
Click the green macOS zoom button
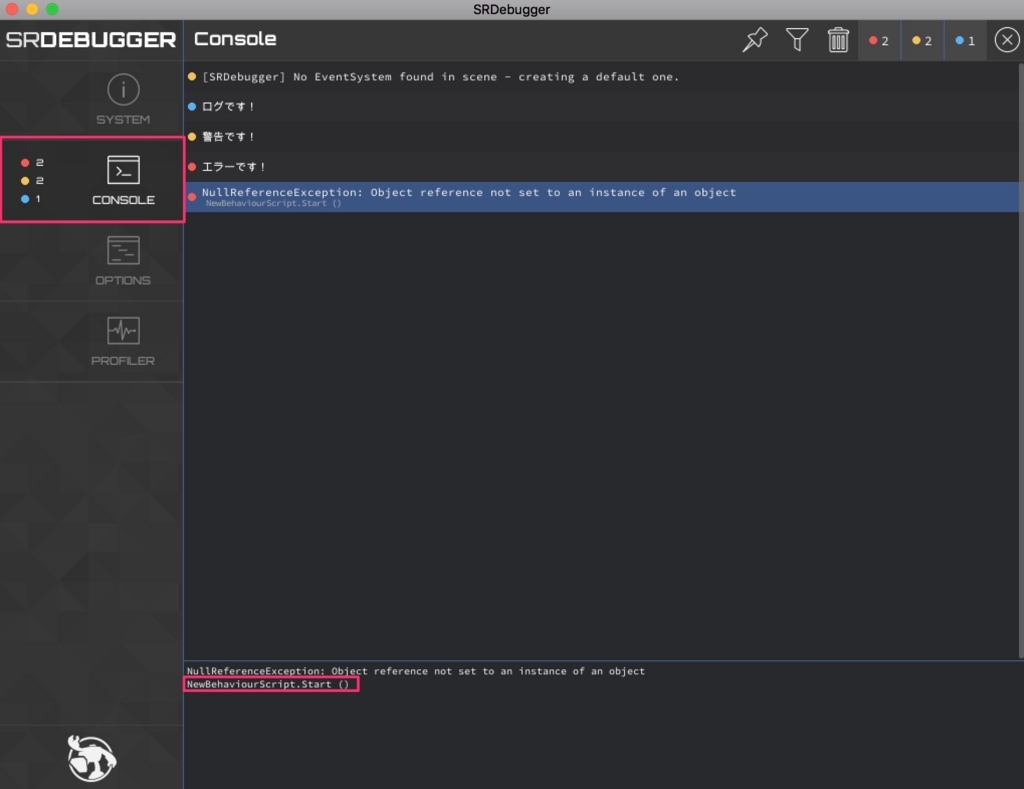tap(52, 9)
